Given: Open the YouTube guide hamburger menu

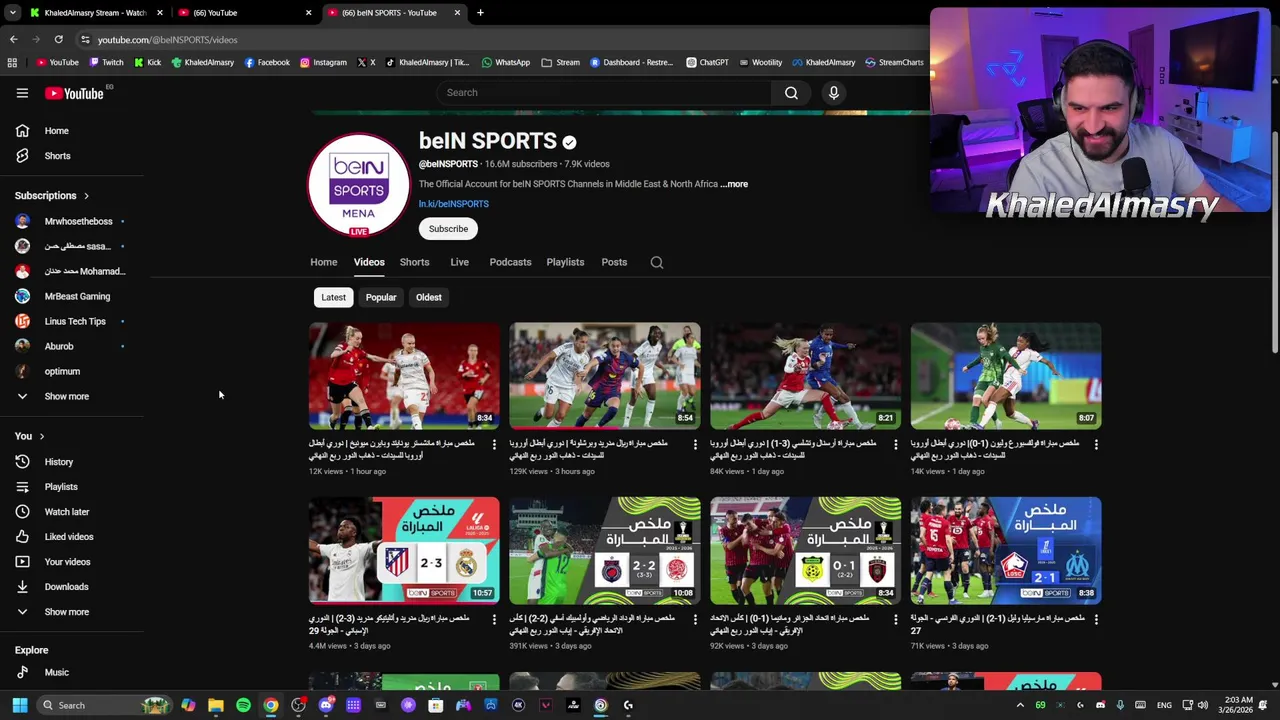Looking at the screenshot, I should pos(22,93).
